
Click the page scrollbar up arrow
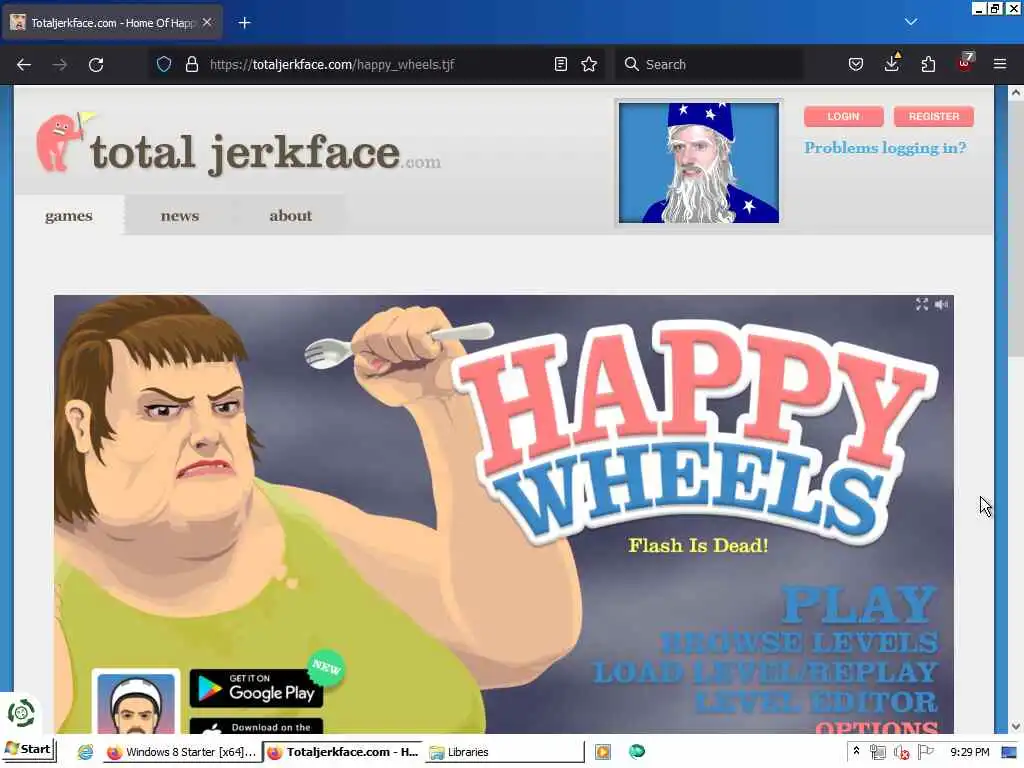tap(1015, 93)
